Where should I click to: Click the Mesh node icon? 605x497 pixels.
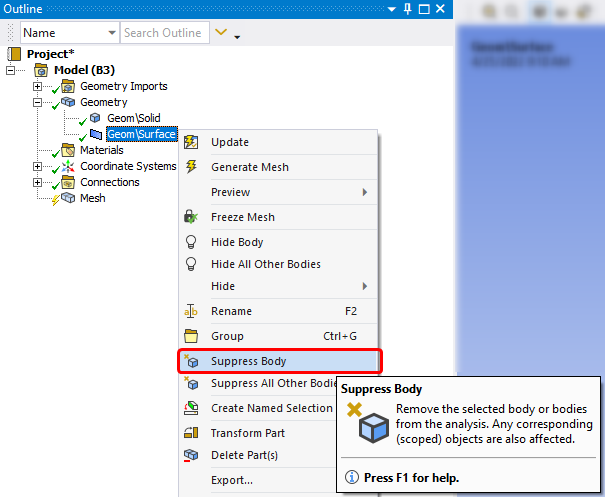click(68, 198)
